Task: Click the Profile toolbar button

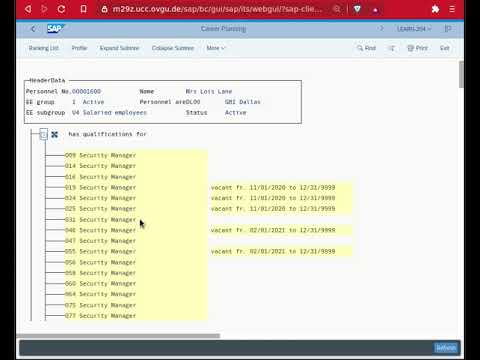Action: coord(79,48)
